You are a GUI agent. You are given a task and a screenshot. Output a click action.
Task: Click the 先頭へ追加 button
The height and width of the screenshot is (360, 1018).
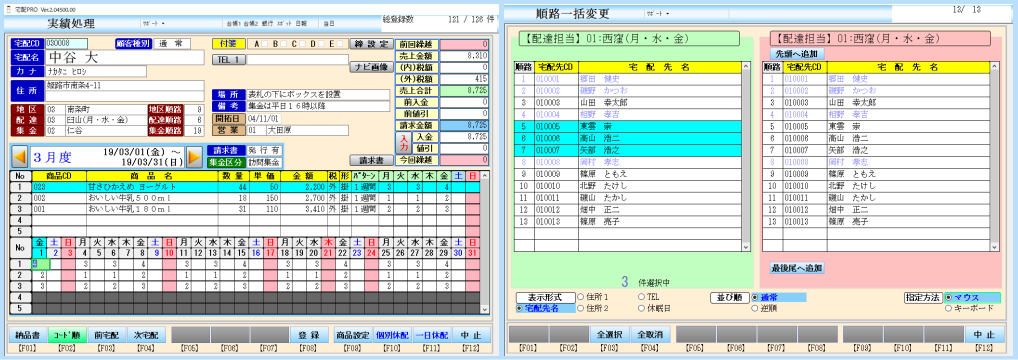(797, 53)
